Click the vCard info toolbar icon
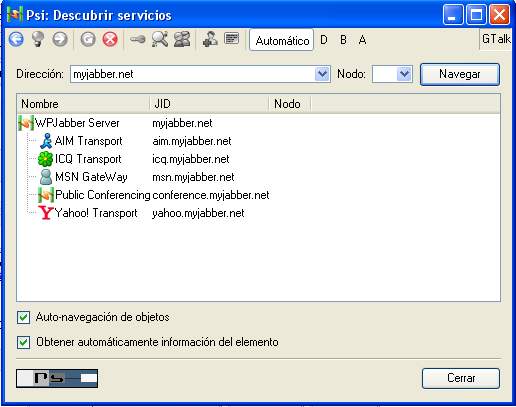Image resolution: width=516 pixels, height=407 pixels. pyautogui.click(x=232, y=38)
